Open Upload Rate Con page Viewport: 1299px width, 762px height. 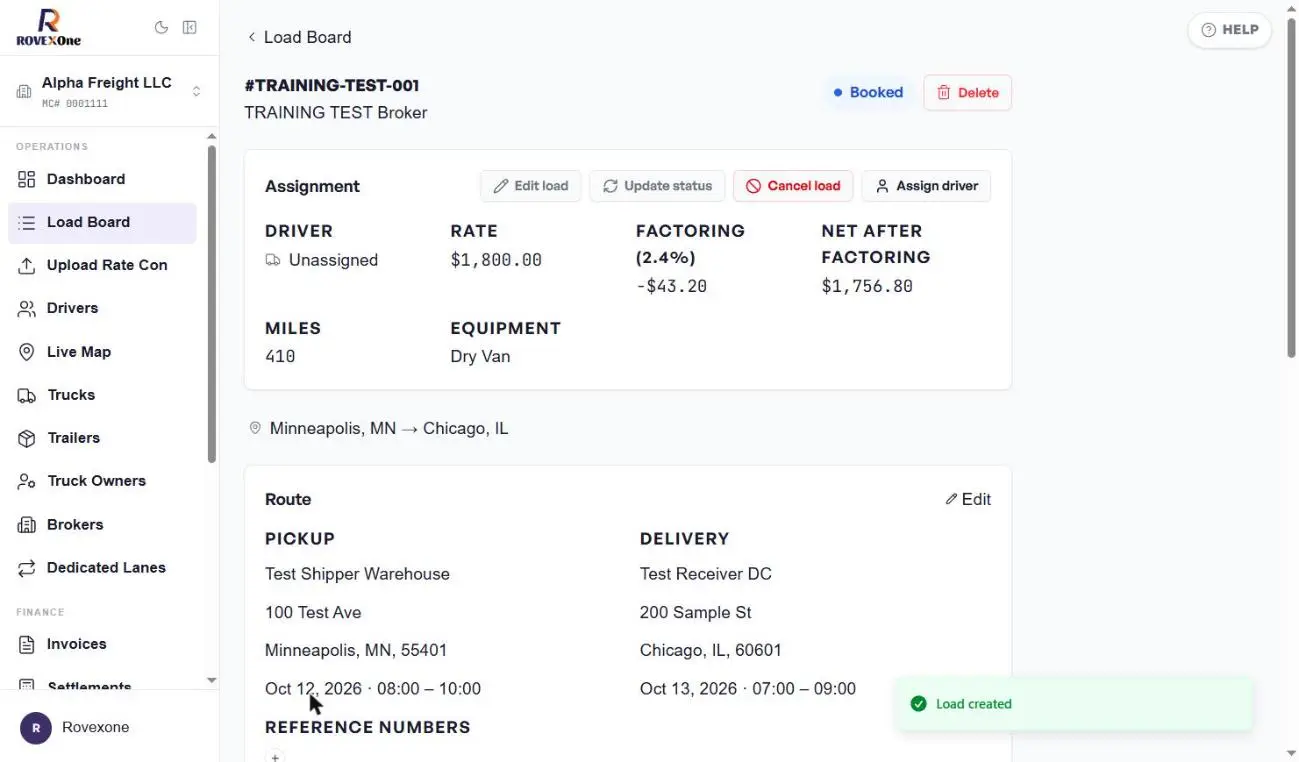102,265
